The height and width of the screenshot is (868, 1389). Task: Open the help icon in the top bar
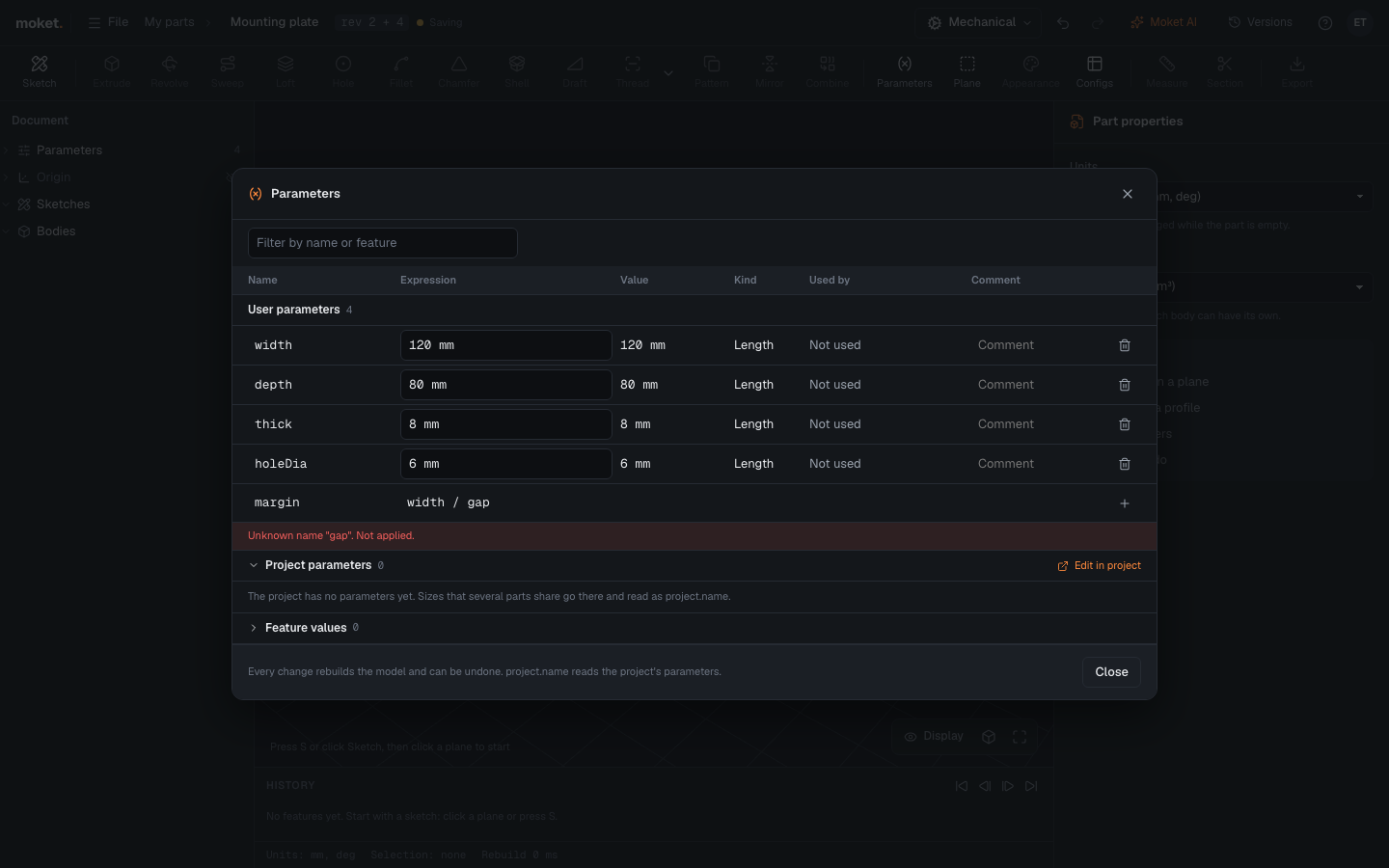[x=1325, y=22]
